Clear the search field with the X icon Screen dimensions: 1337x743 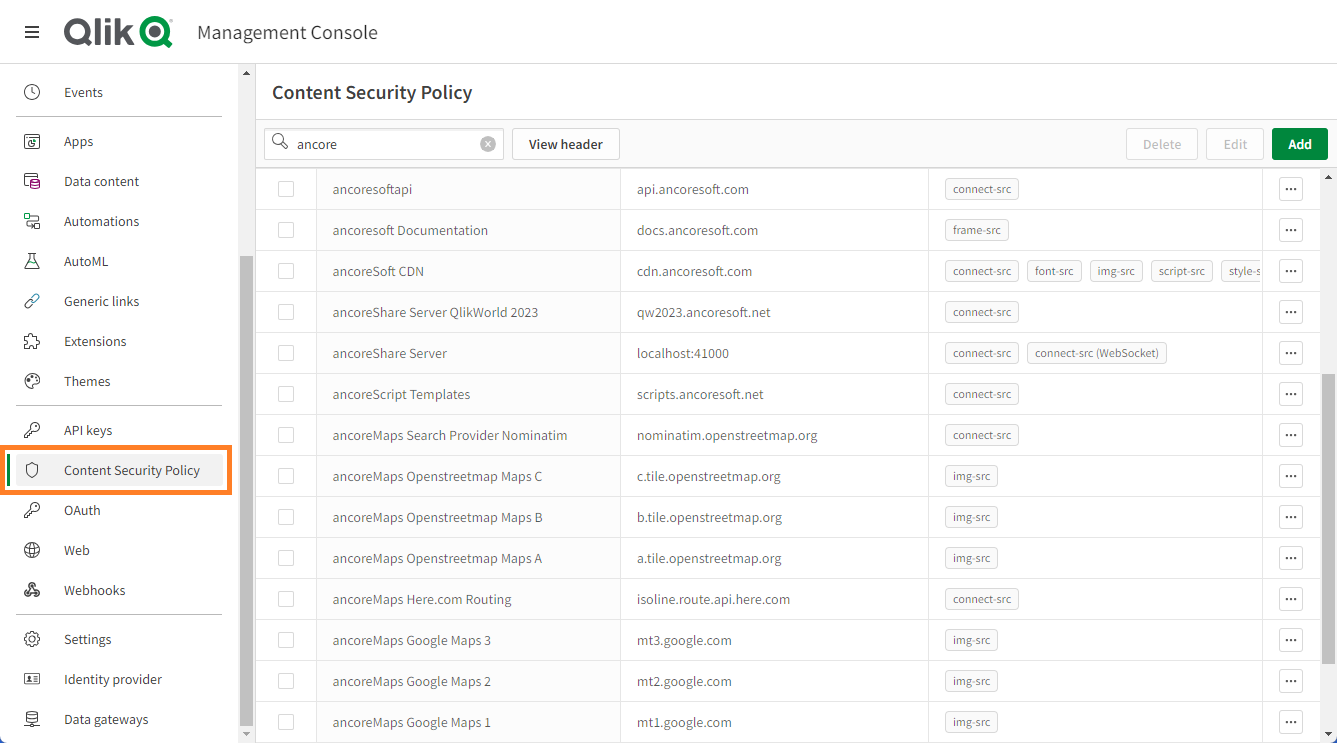coord(488,144)
